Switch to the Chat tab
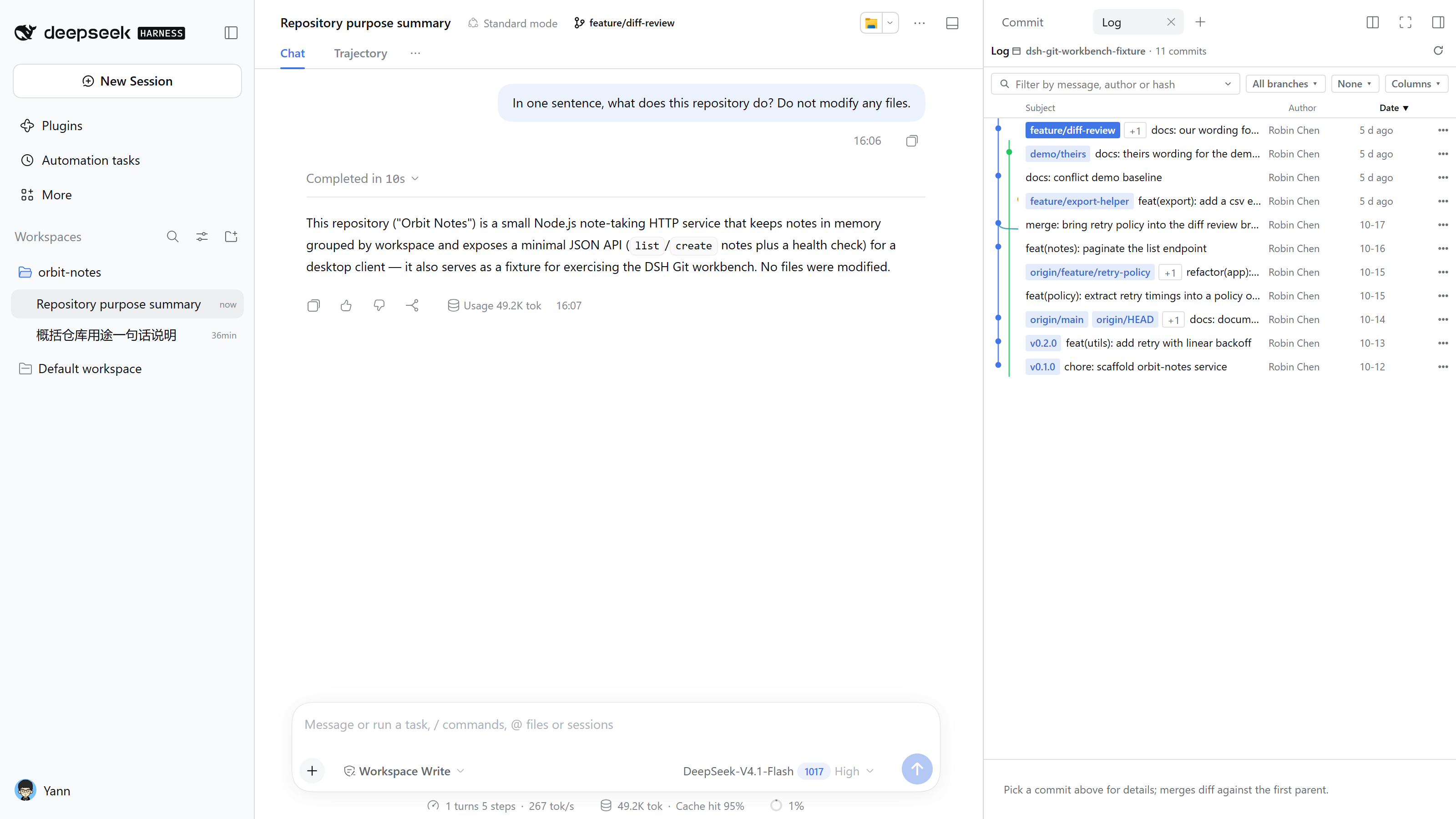Screen dimensions: 1456x819 pos(292,53)
